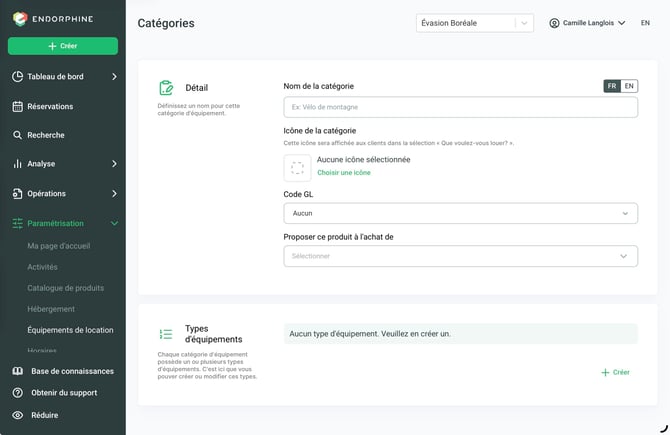Click the Opérations document icon
This screenshot has width=670, height=435.
pos(18,194)
